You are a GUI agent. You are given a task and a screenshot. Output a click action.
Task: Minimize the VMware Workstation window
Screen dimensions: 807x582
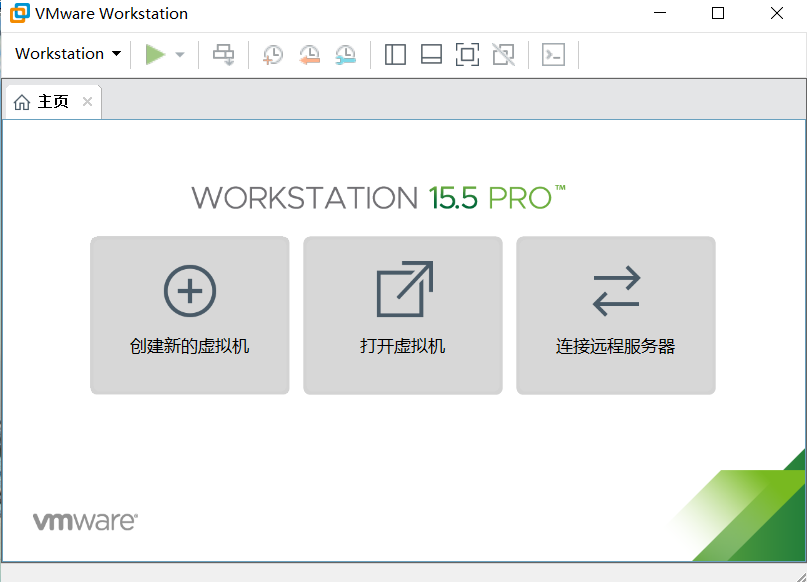coord(660,13)
